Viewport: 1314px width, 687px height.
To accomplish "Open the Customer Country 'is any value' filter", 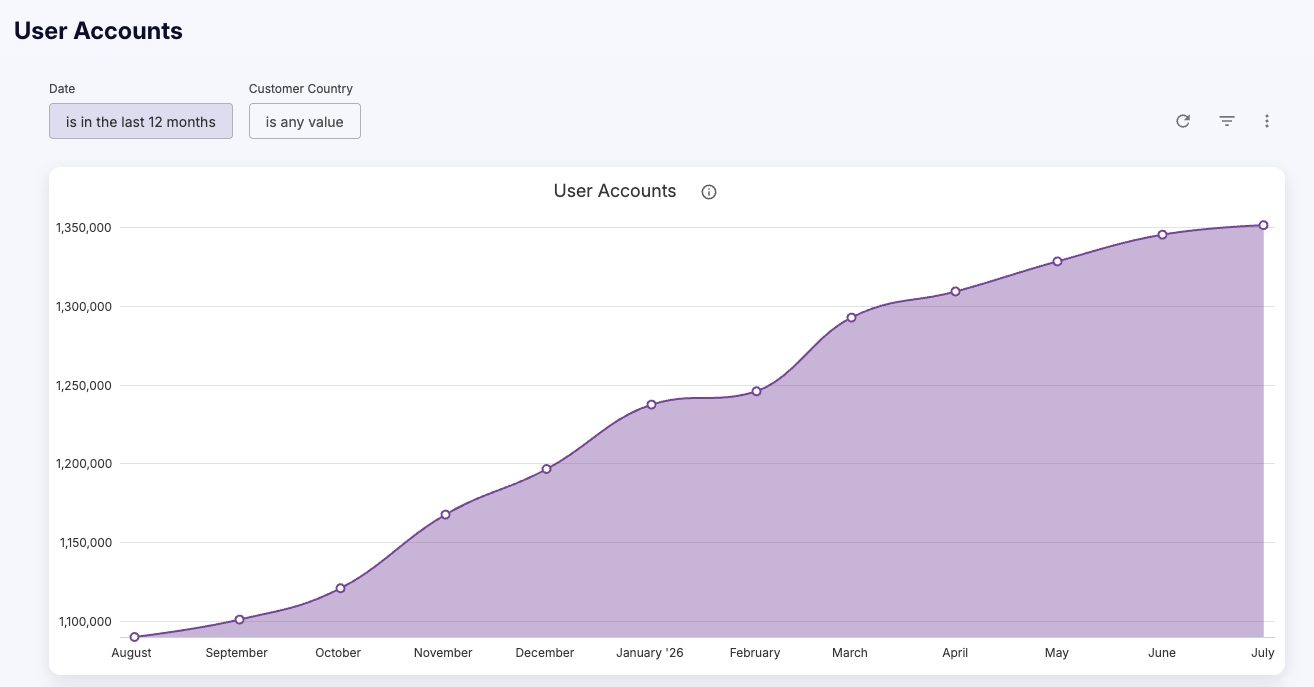I will [305, 121].
